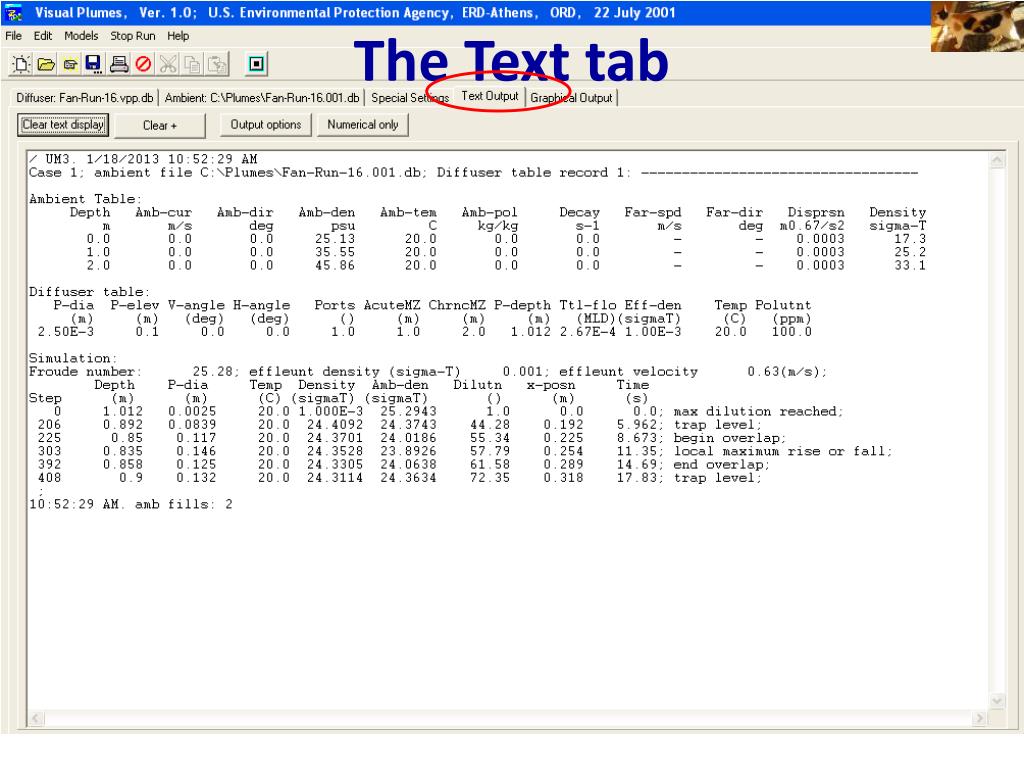The width and height of the screenshot is (1024, 768).
Task: Open the Help menu
Action: click(178, 36)
